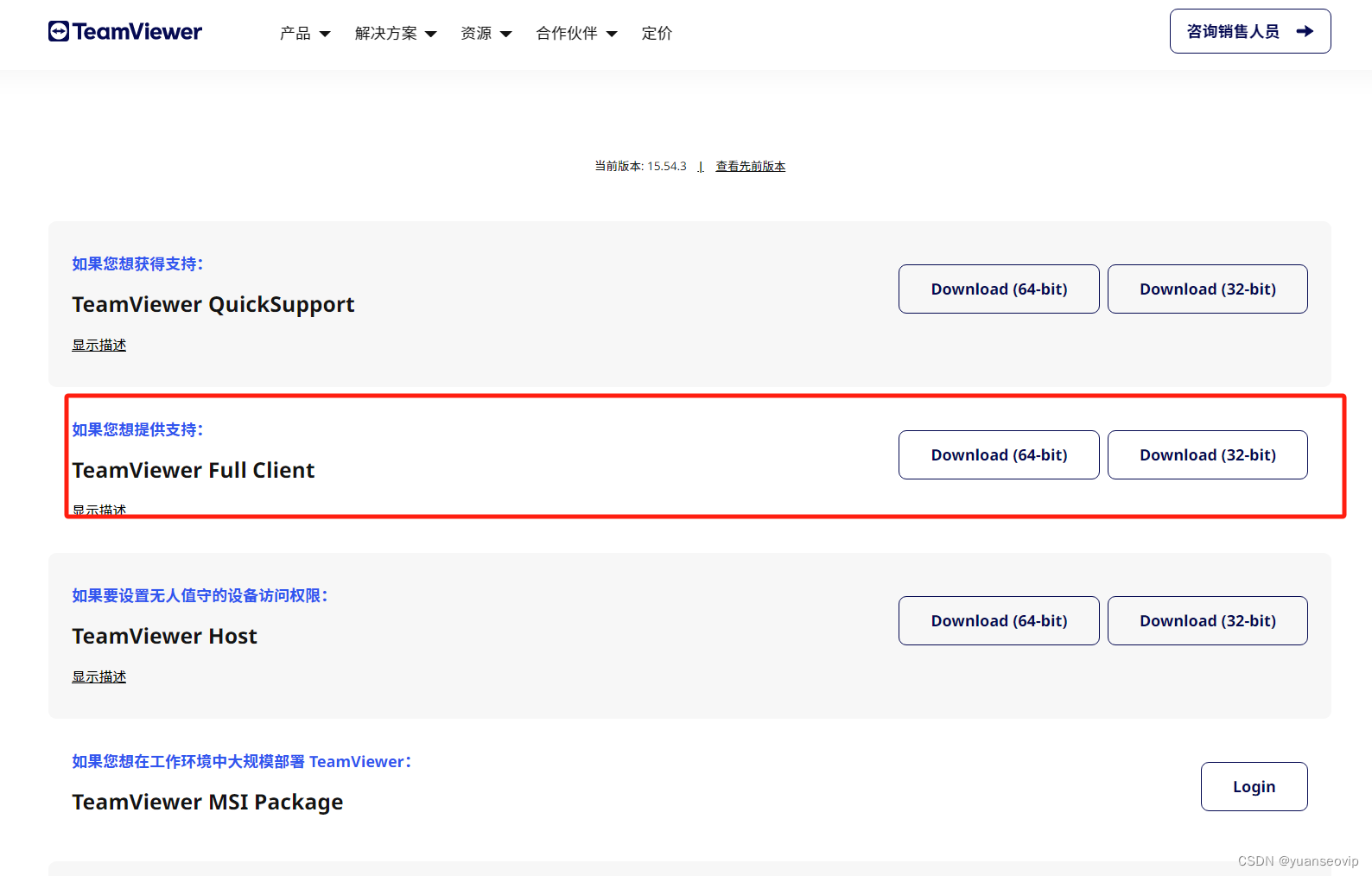1372x876 pixels.
Task: Click the 如果要设置无人值守的设备访问权限 label
Action: 200,596
